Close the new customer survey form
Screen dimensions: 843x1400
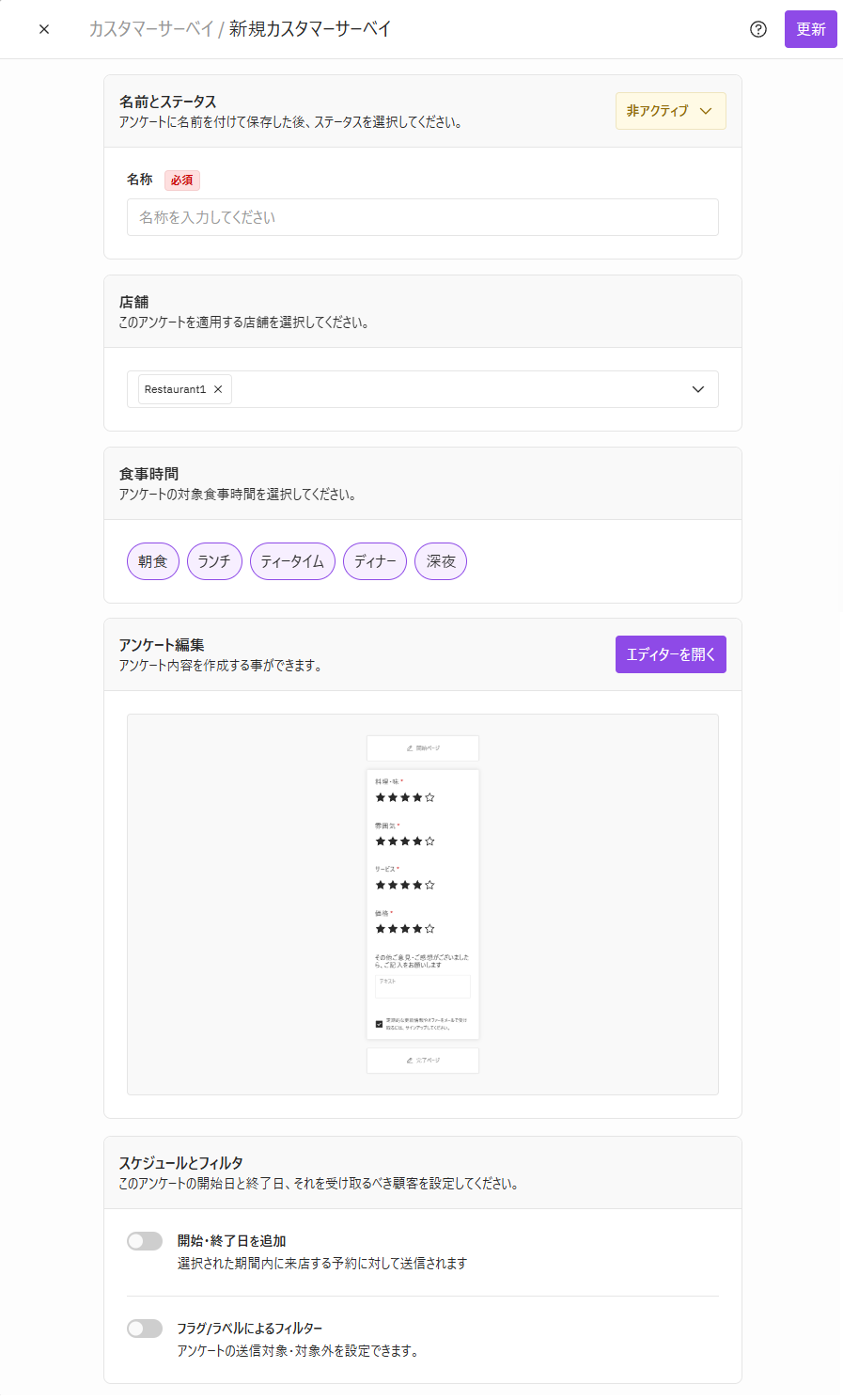[44, 29]
